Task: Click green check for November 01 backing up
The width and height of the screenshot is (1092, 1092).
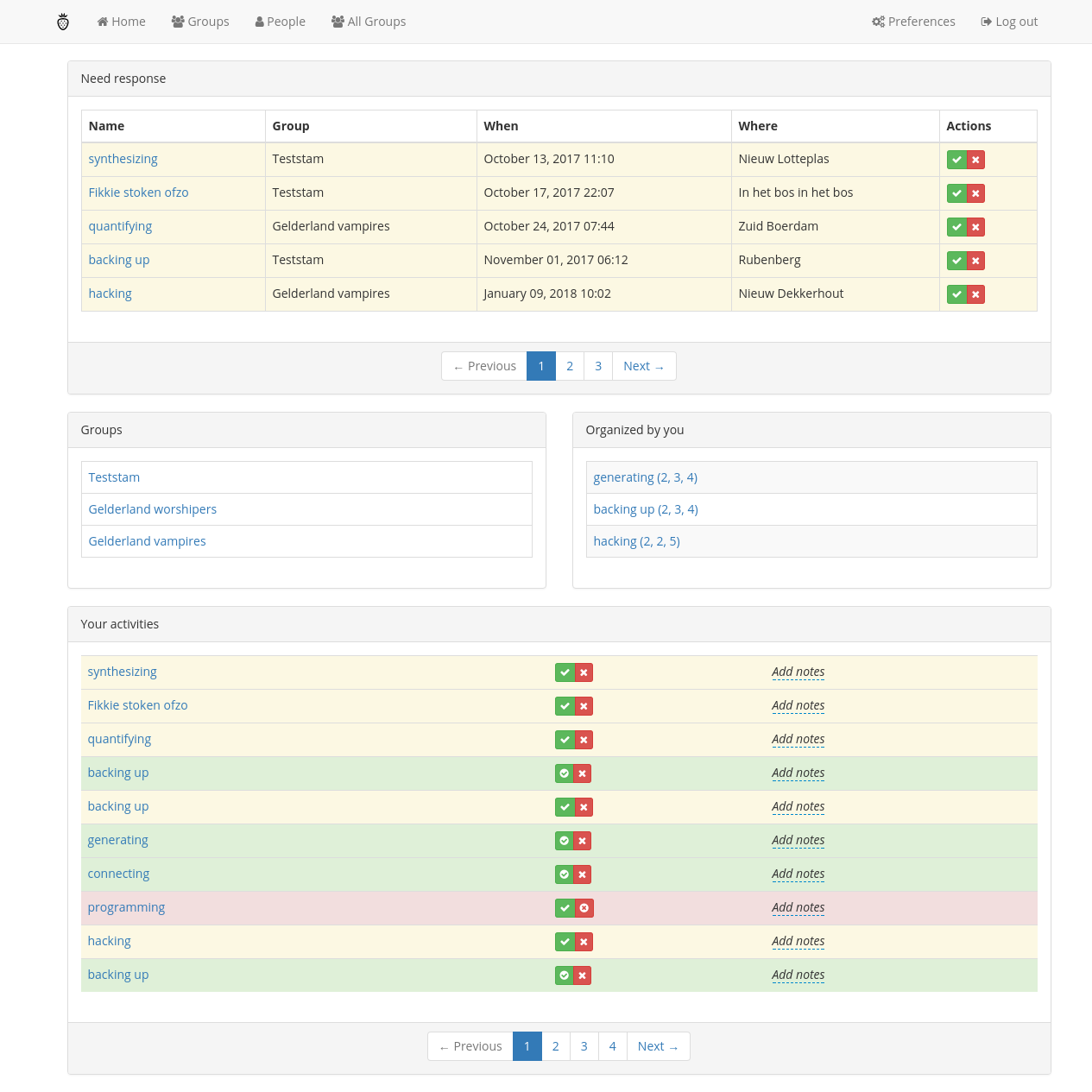Action: [x=956, y=261]
